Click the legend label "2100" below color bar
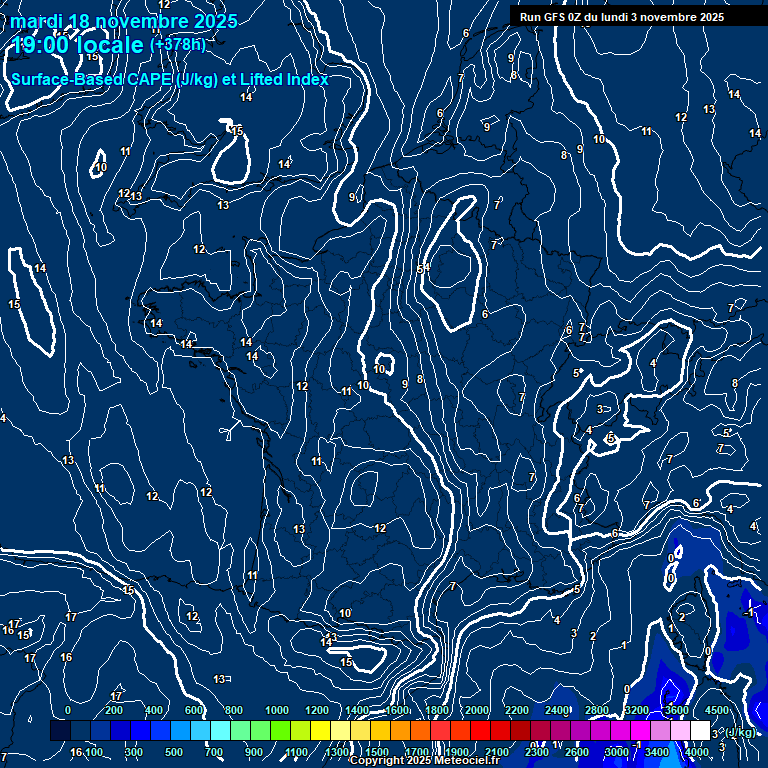Image resolution: width=768 pixels, height=768 pixels. tap(497, 752)
